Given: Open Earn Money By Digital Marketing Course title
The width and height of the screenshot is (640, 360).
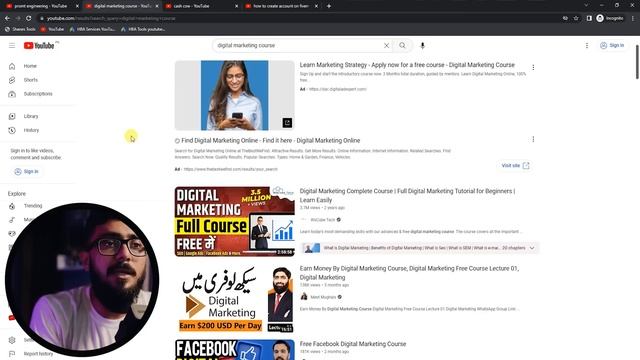Looking at the screenshot, I should [409, 273].
